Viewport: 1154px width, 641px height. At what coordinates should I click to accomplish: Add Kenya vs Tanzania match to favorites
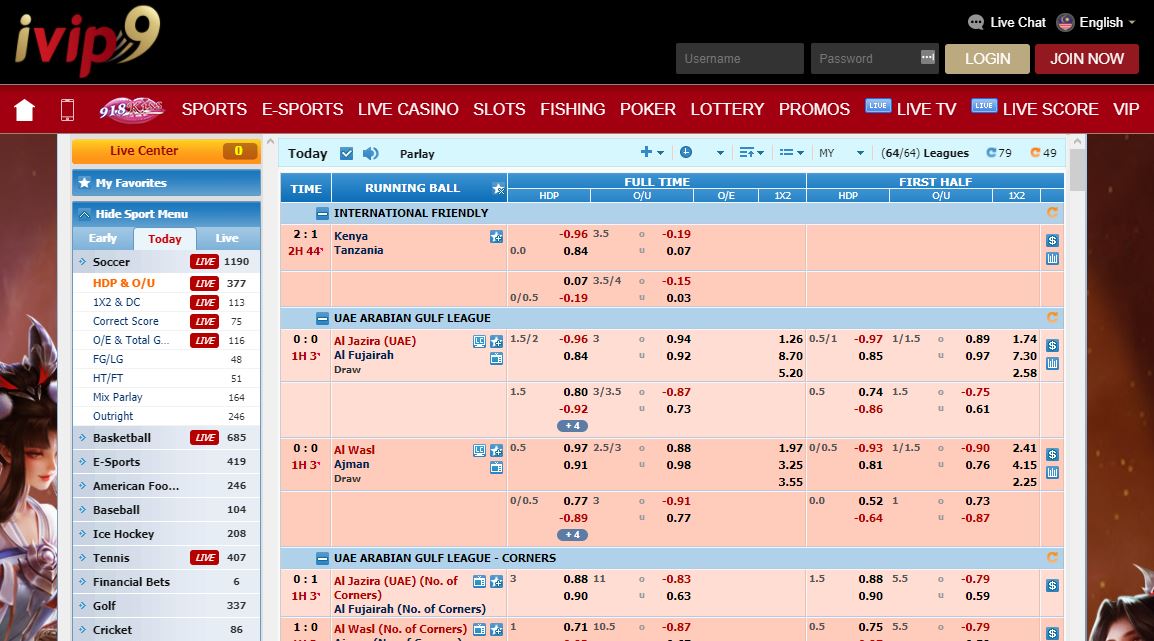tap(496, 237)
